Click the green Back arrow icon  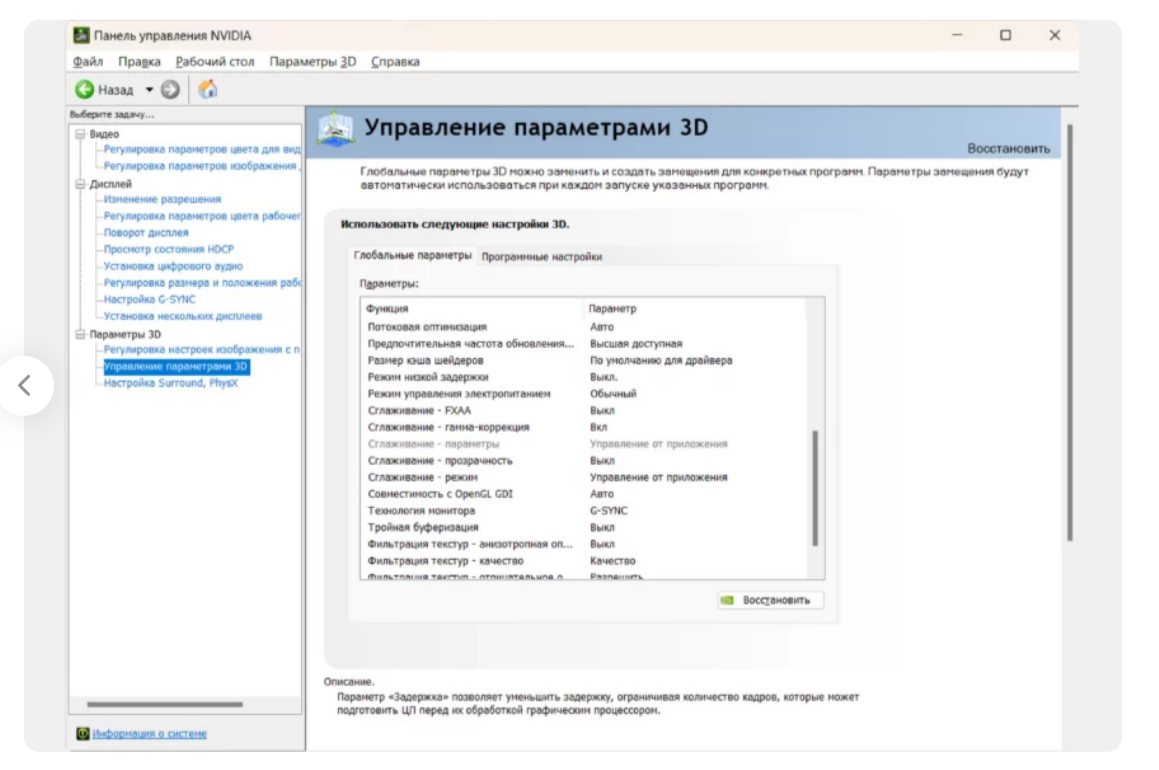[84, 89]
